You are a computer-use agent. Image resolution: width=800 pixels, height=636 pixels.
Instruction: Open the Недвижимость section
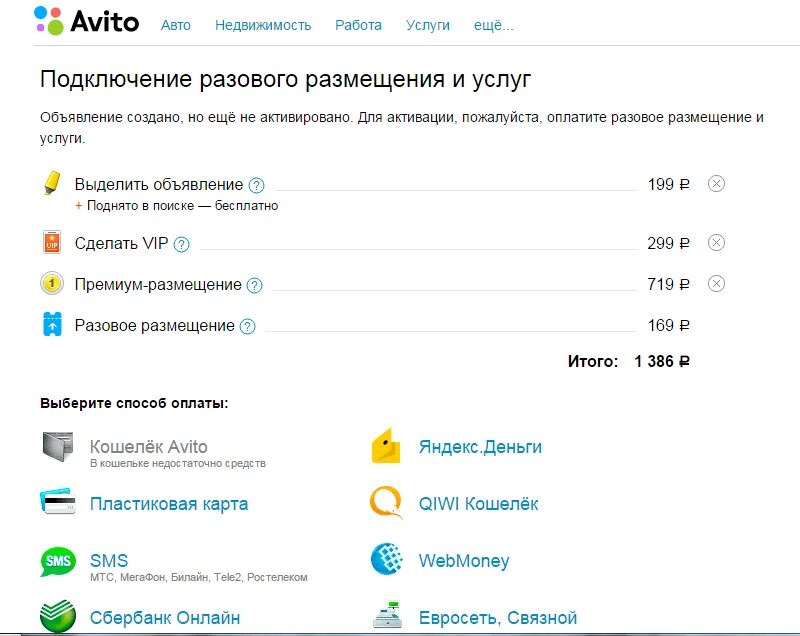263,25
